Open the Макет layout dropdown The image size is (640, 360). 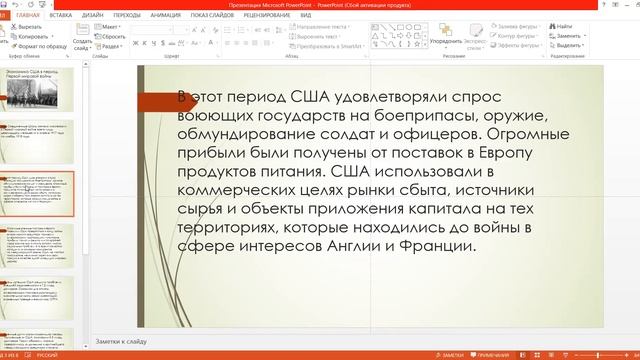pos(108,27)
